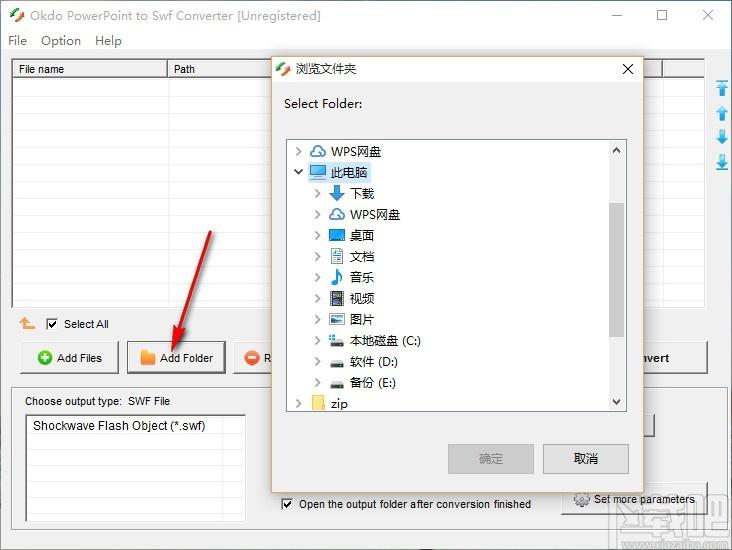Expand the 音乐 folder node
The width and height of the screenshot is (732, 550).
pos(317,277)
